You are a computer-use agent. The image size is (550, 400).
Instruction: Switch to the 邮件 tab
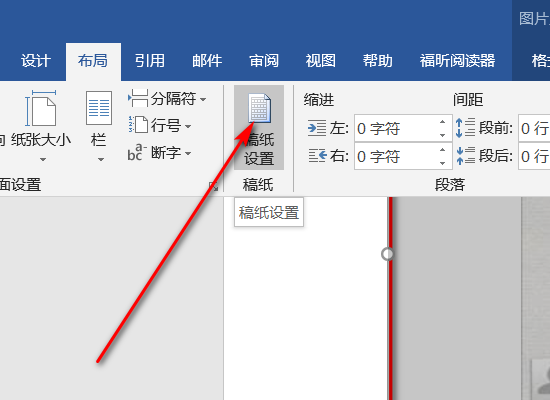[x=207, y=61]
